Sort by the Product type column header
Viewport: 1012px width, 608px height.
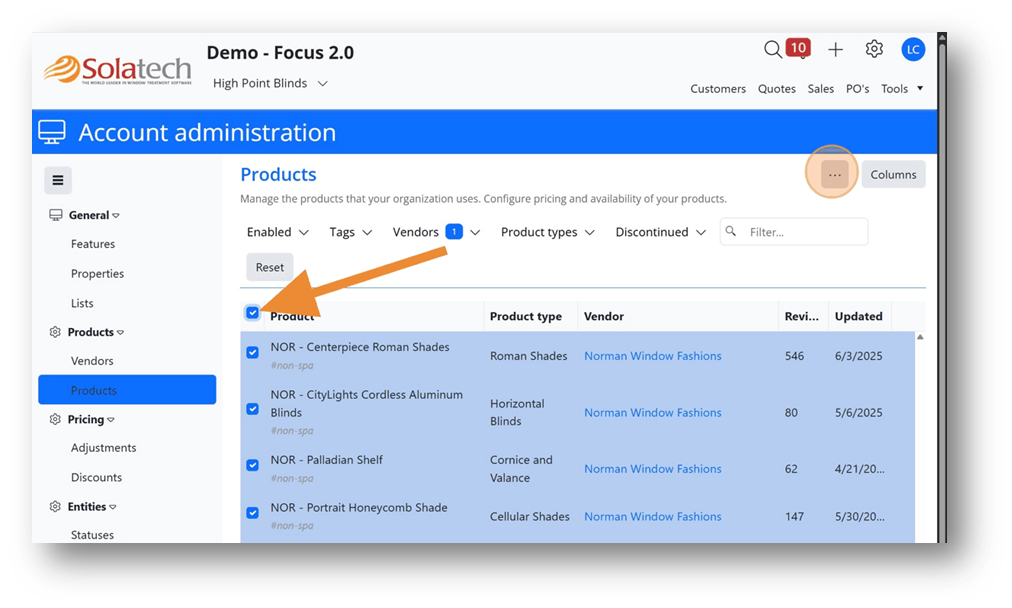(525, 316)
